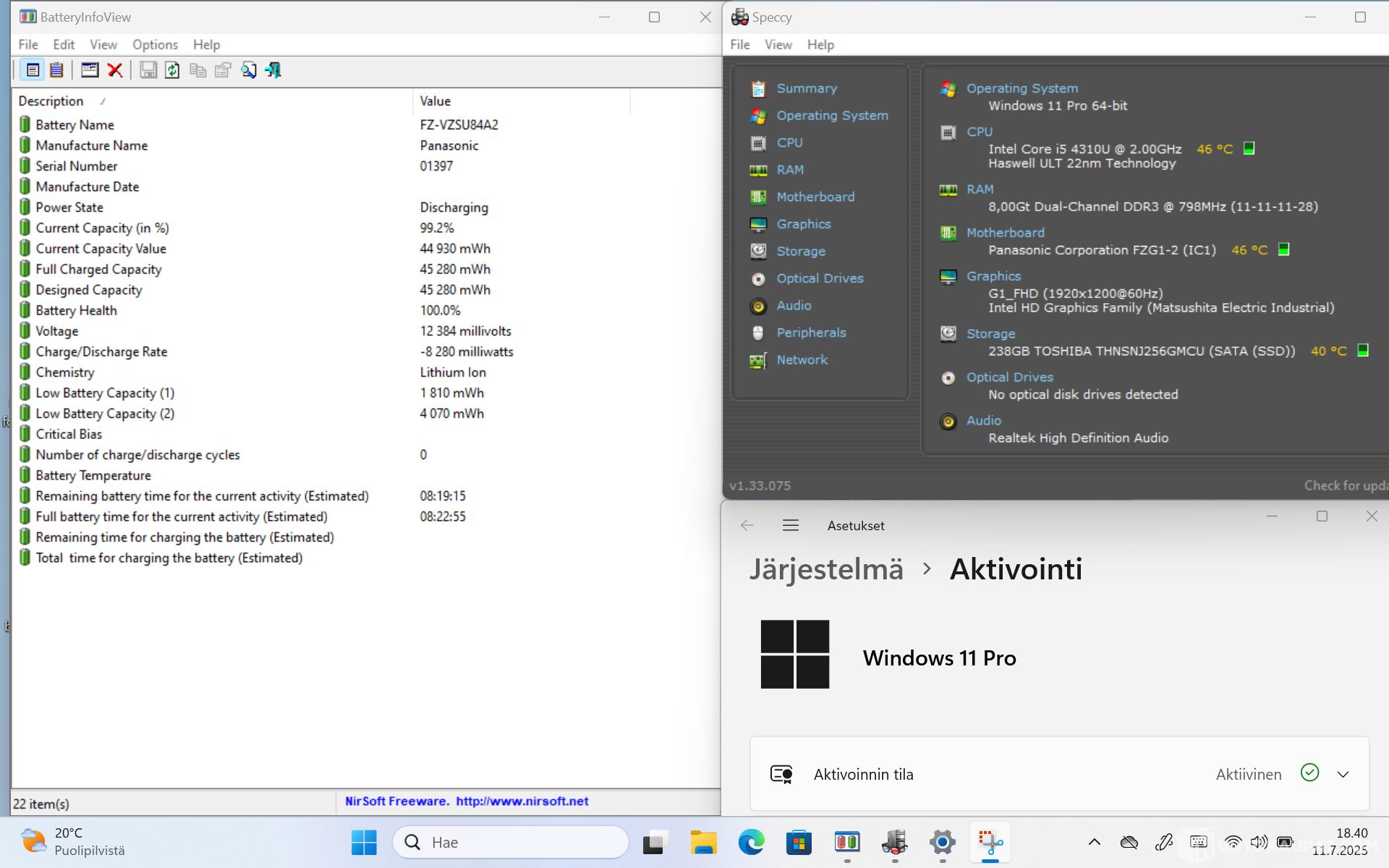Click the Graphics heading in Speccy summary
The height and width of the screenshot is (868, 1389).
(x=994, y=276)
